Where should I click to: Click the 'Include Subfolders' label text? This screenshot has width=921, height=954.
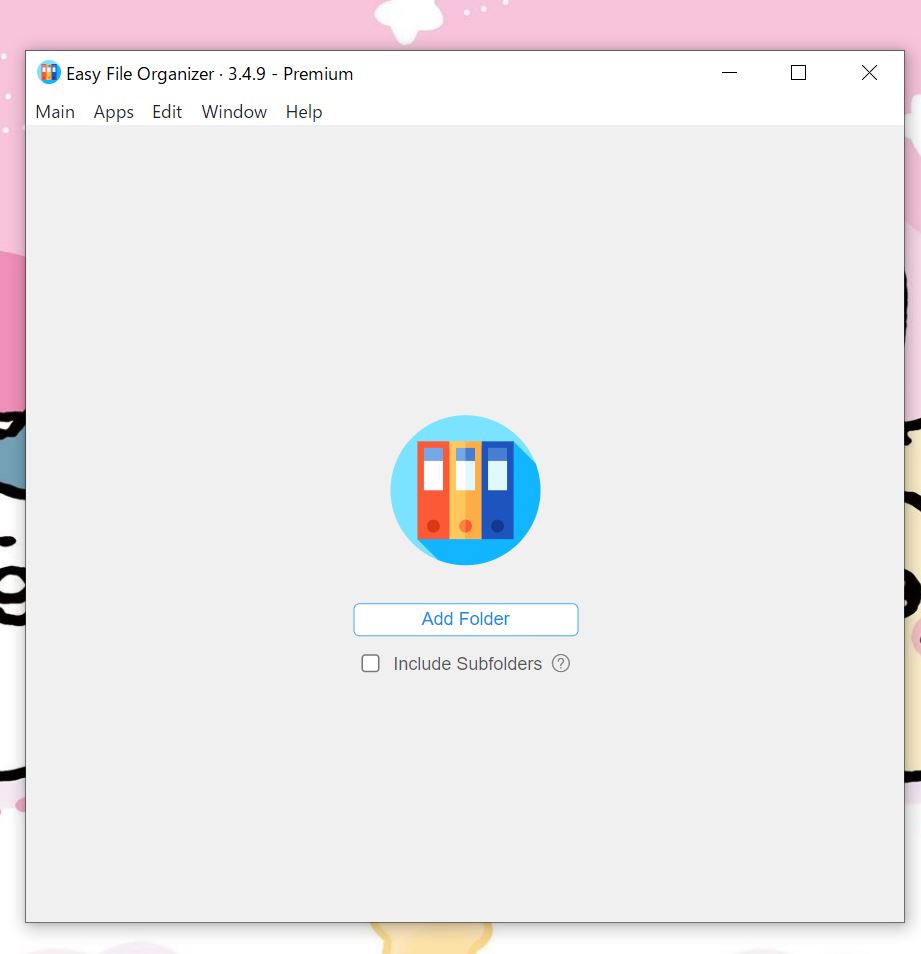click(467, 664)
